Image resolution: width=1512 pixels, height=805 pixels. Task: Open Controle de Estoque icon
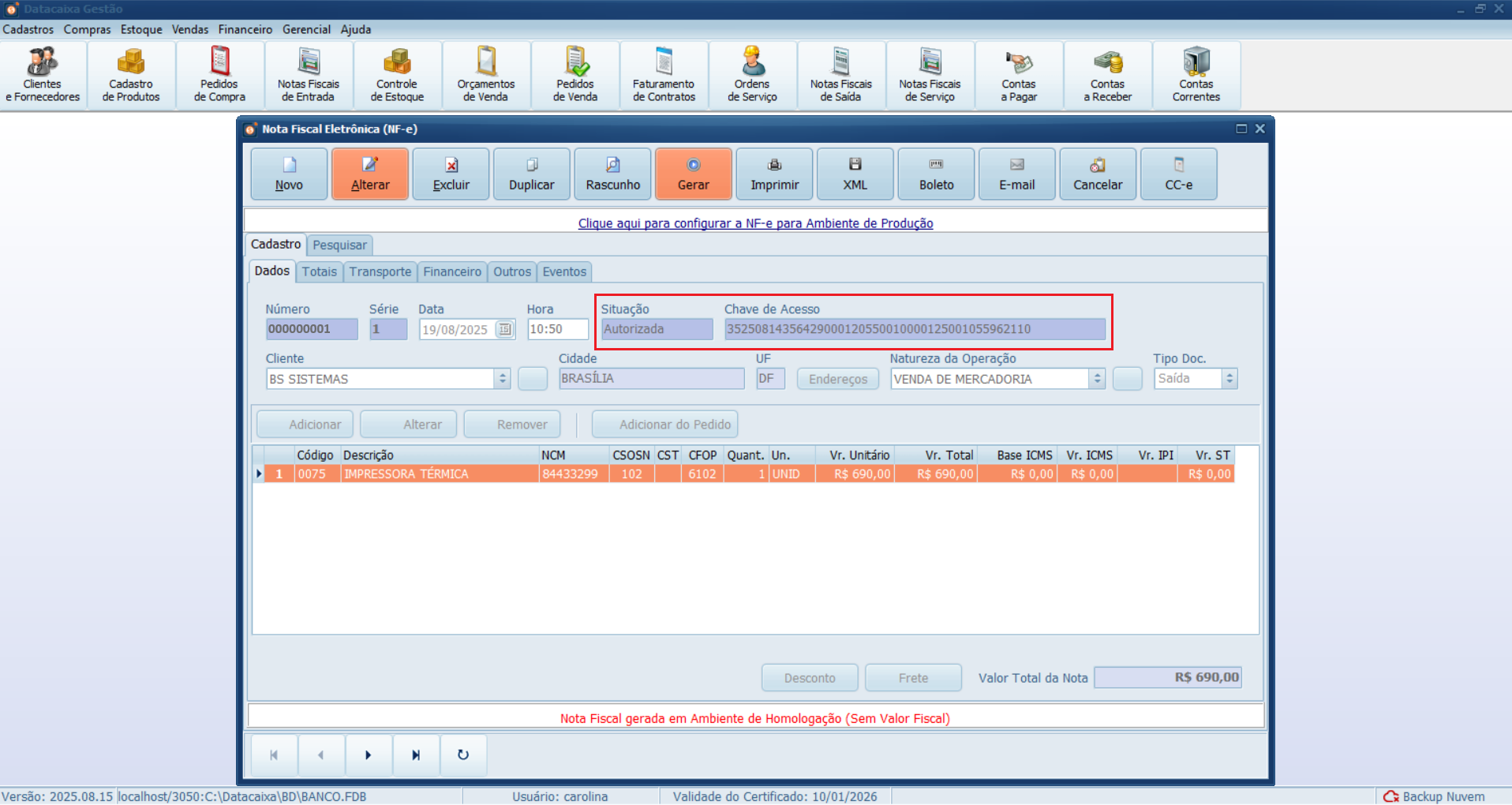[397, 76]
